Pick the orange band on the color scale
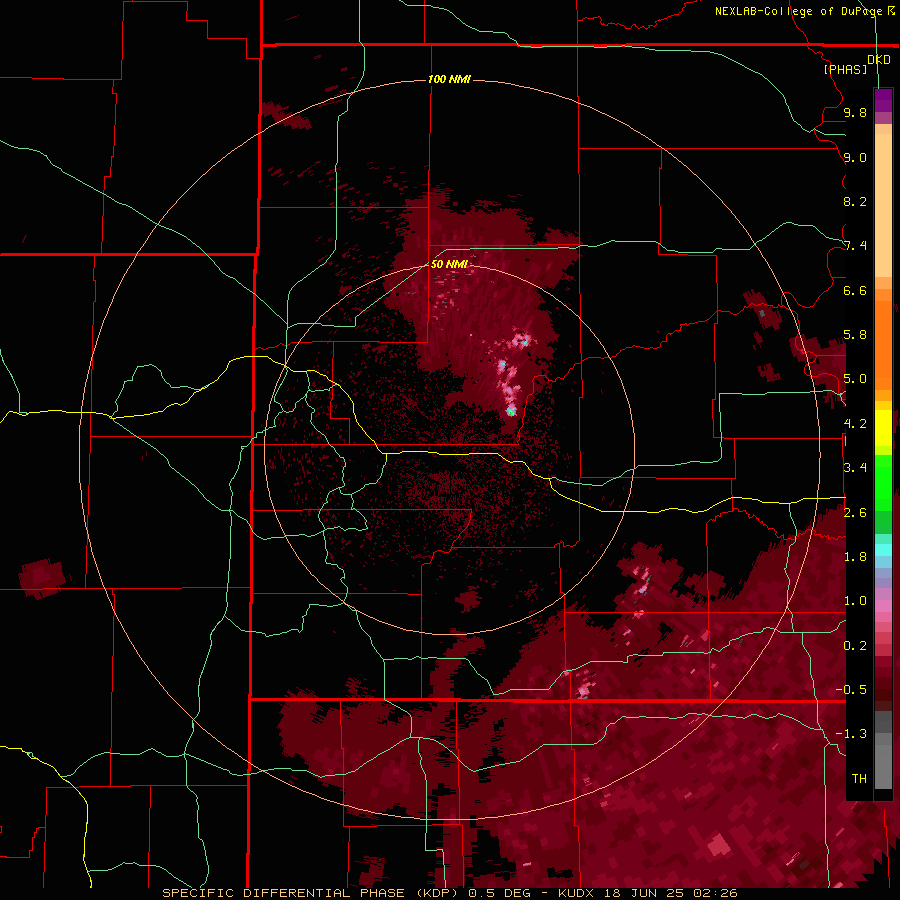The width and height of the screenshot is (900, 900). click(x=883, y=344)
